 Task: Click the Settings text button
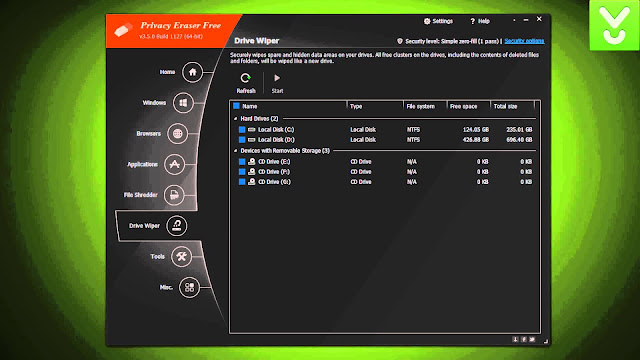442,21
